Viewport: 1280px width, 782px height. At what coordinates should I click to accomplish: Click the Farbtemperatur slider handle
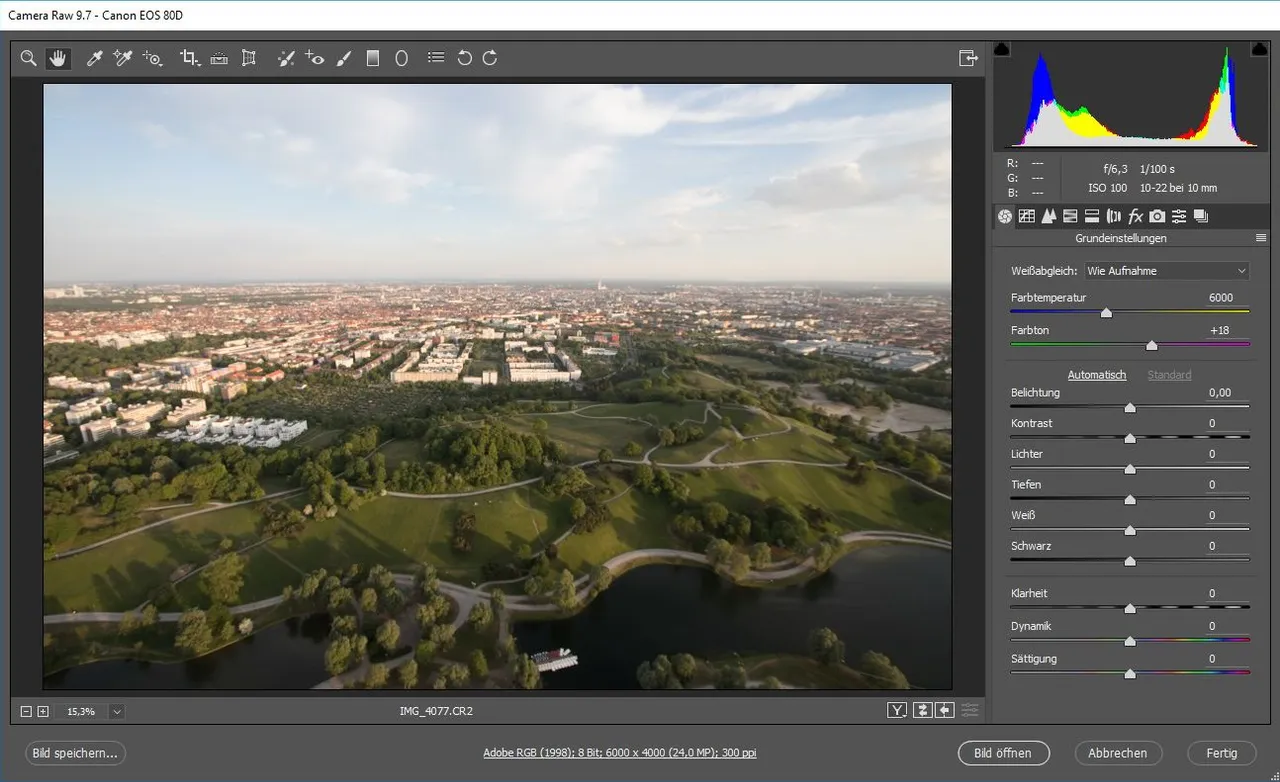[x=1106, y=313]
